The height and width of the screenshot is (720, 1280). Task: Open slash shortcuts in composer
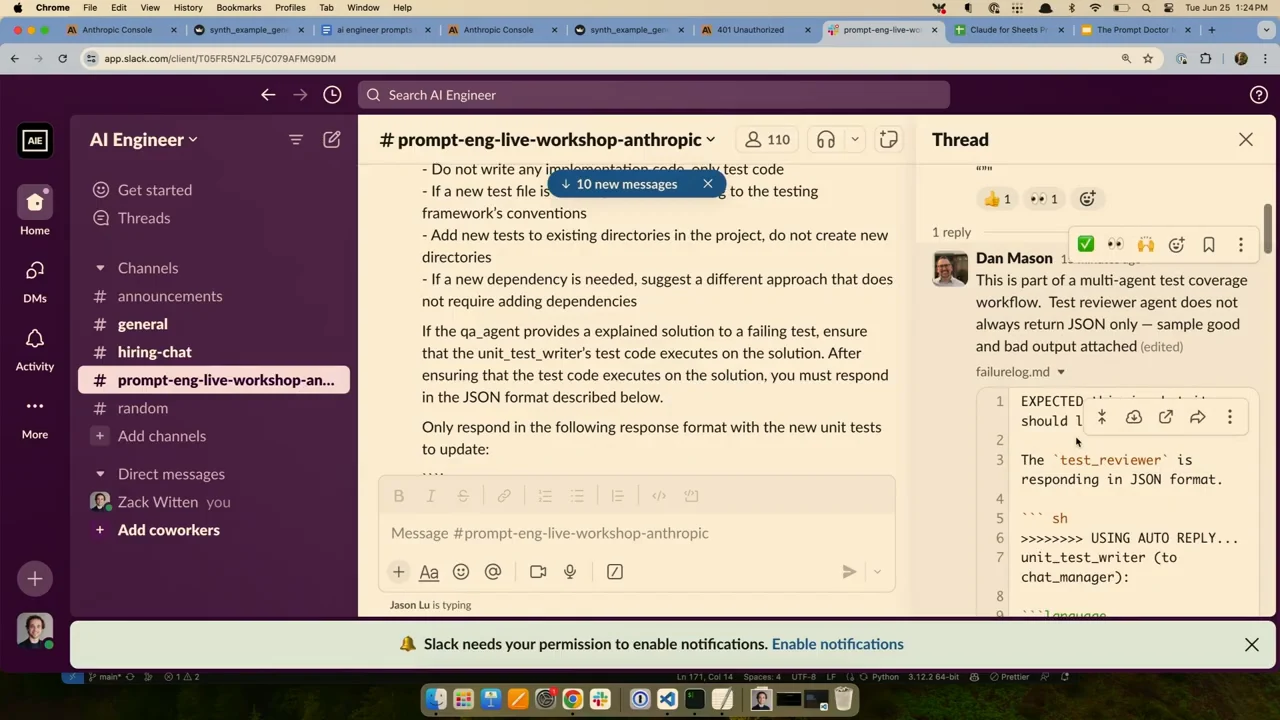[x=615, y=572]
